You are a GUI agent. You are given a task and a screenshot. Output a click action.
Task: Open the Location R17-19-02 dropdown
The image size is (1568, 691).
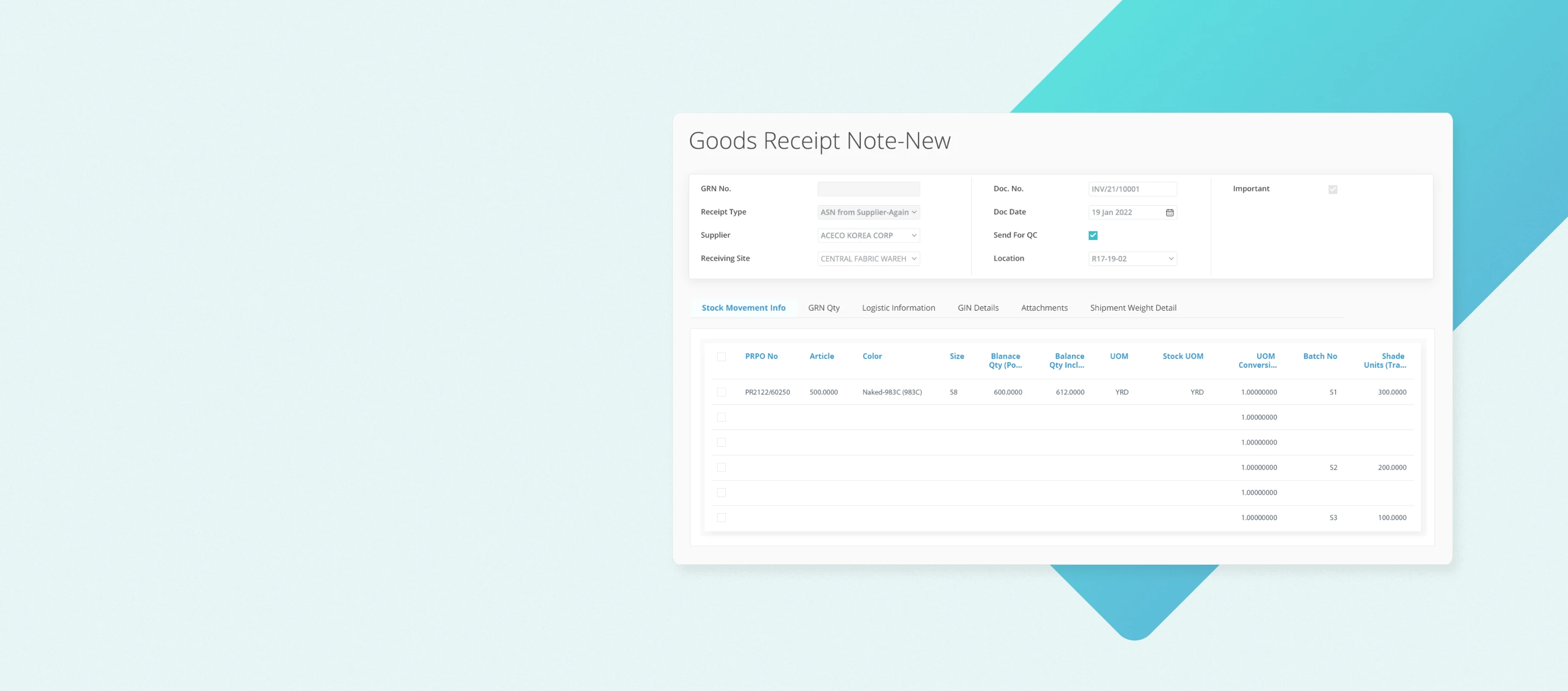tap(1132, 258)
